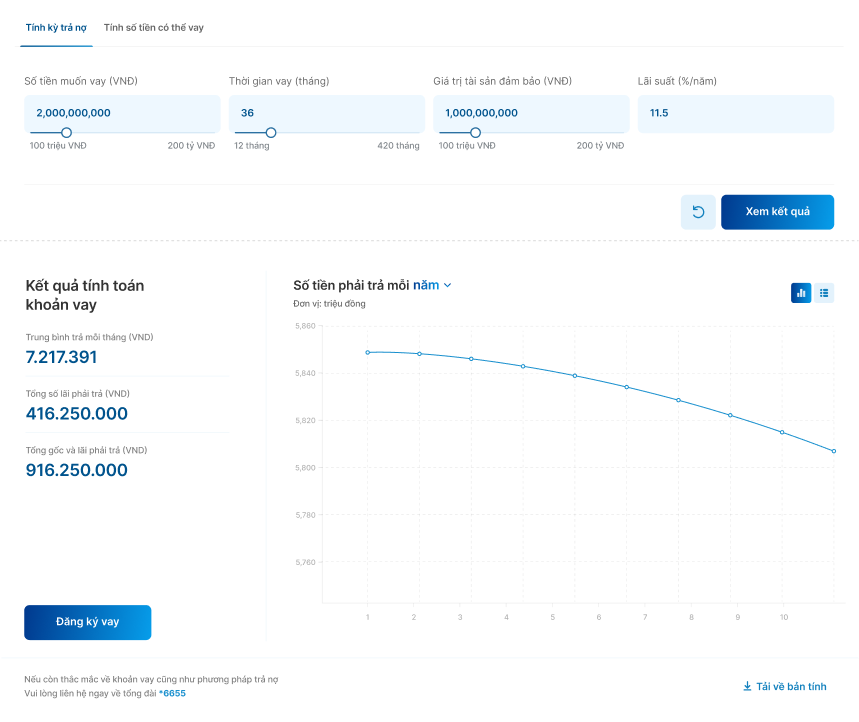Click the first data point on chart
Viewport: 859px width, 722px height.
(368, 352)
